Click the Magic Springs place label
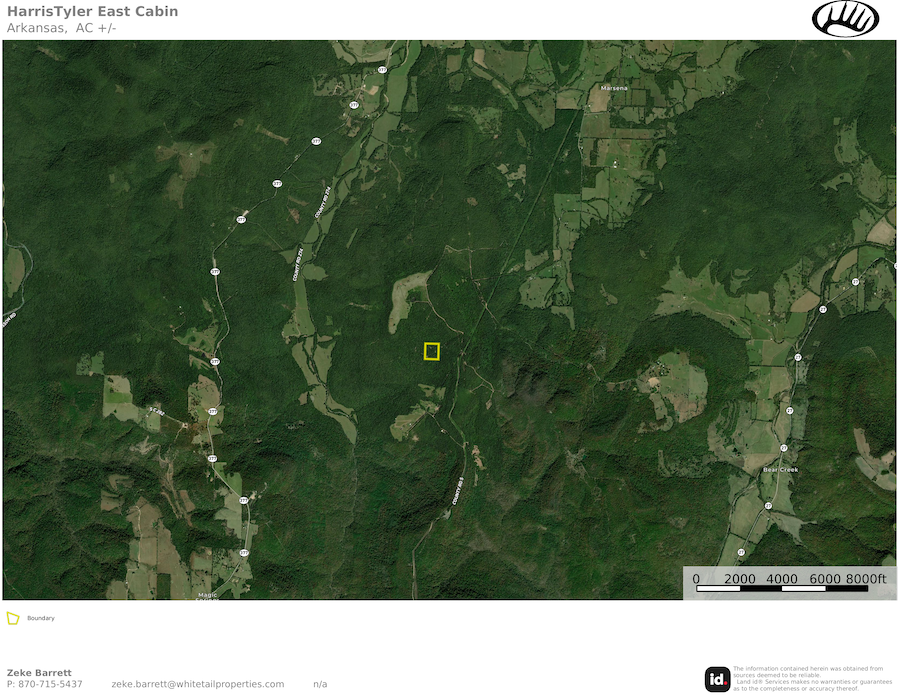The width and height of the screenshot is (900, 696). (x=207, y=597)
